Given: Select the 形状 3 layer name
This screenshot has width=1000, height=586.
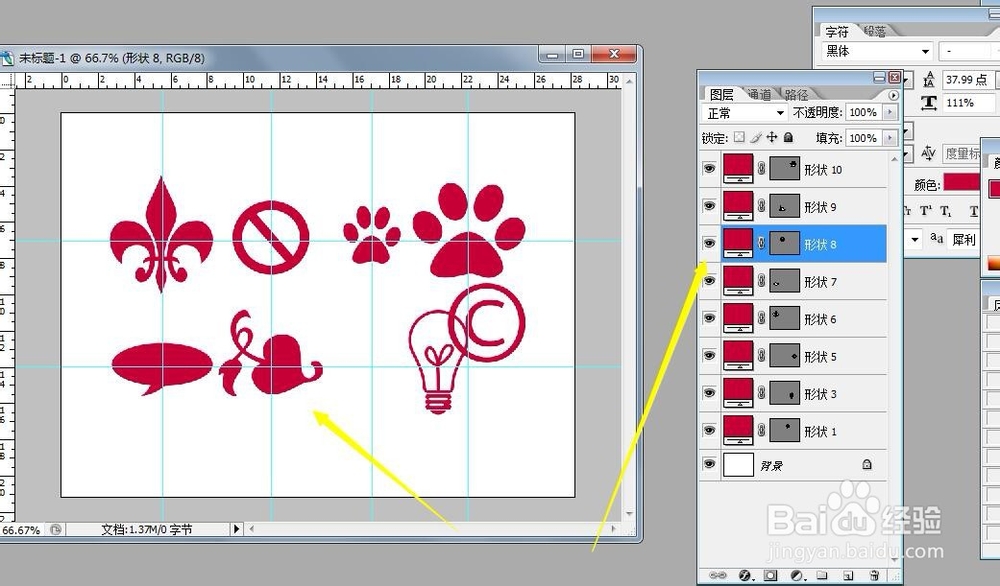Looking at the screenshot, I should click(820, 394).
